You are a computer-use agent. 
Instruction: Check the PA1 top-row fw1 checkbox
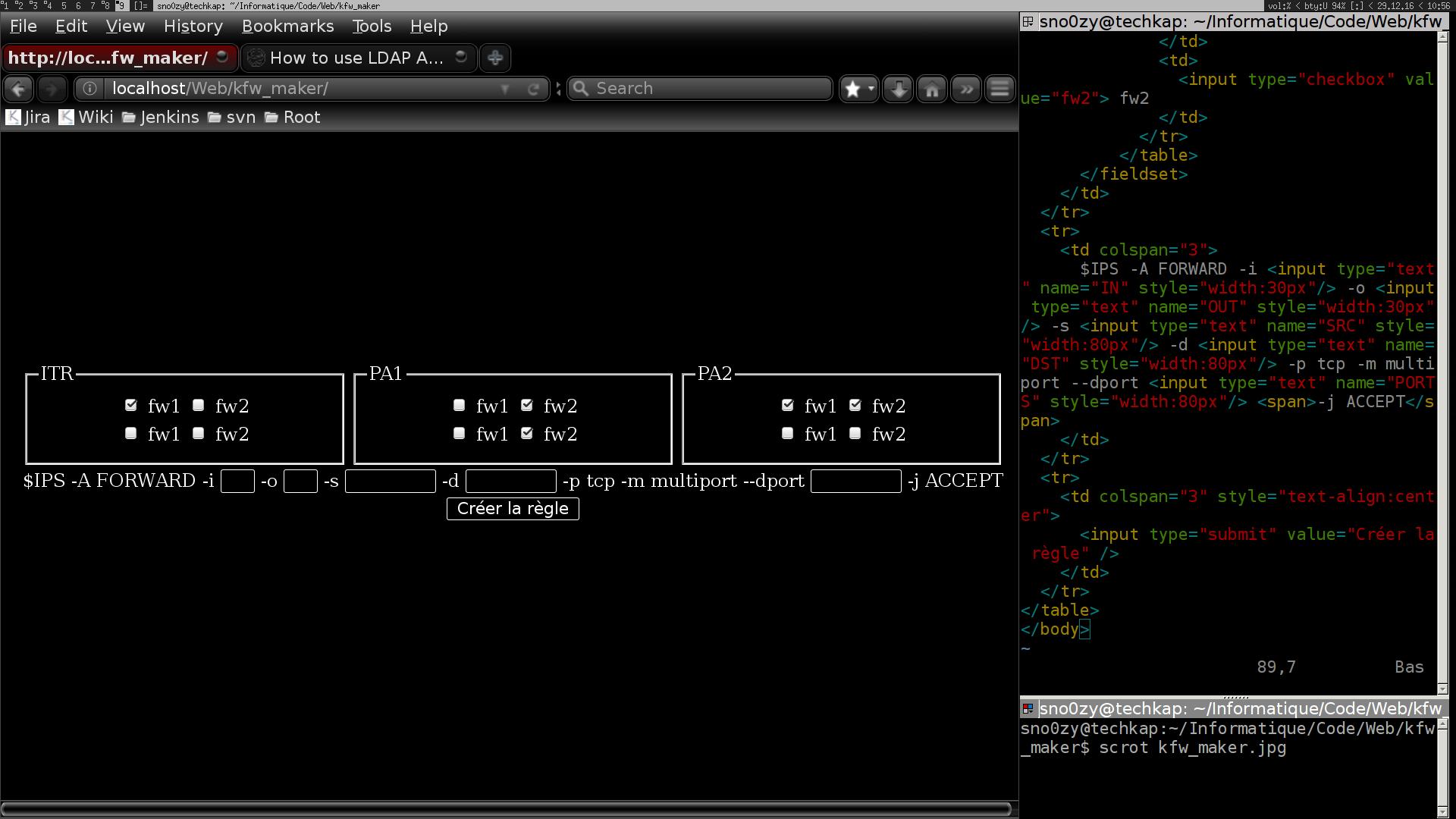click(x=460, y=405)
